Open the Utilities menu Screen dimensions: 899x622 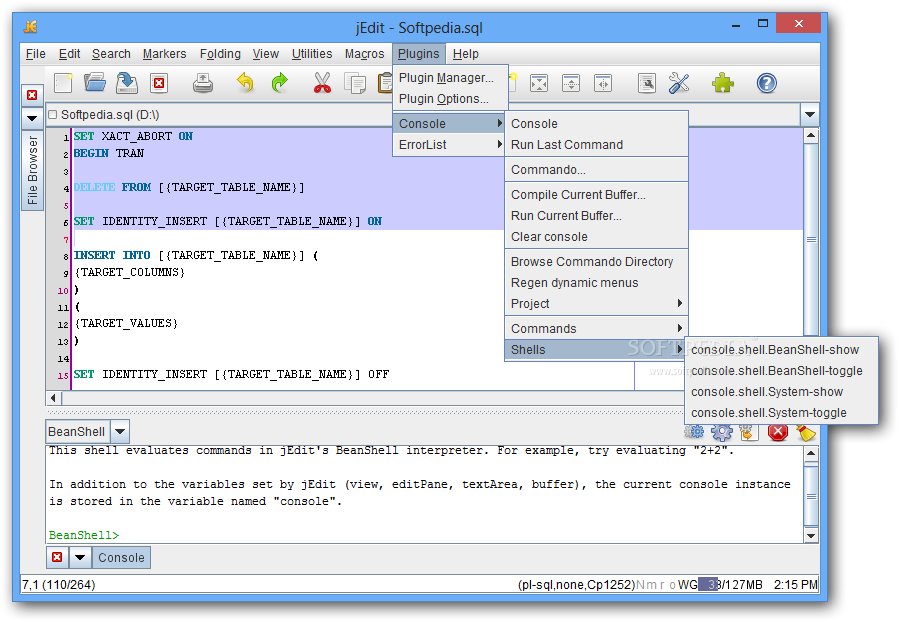click(x=312, y=54)
